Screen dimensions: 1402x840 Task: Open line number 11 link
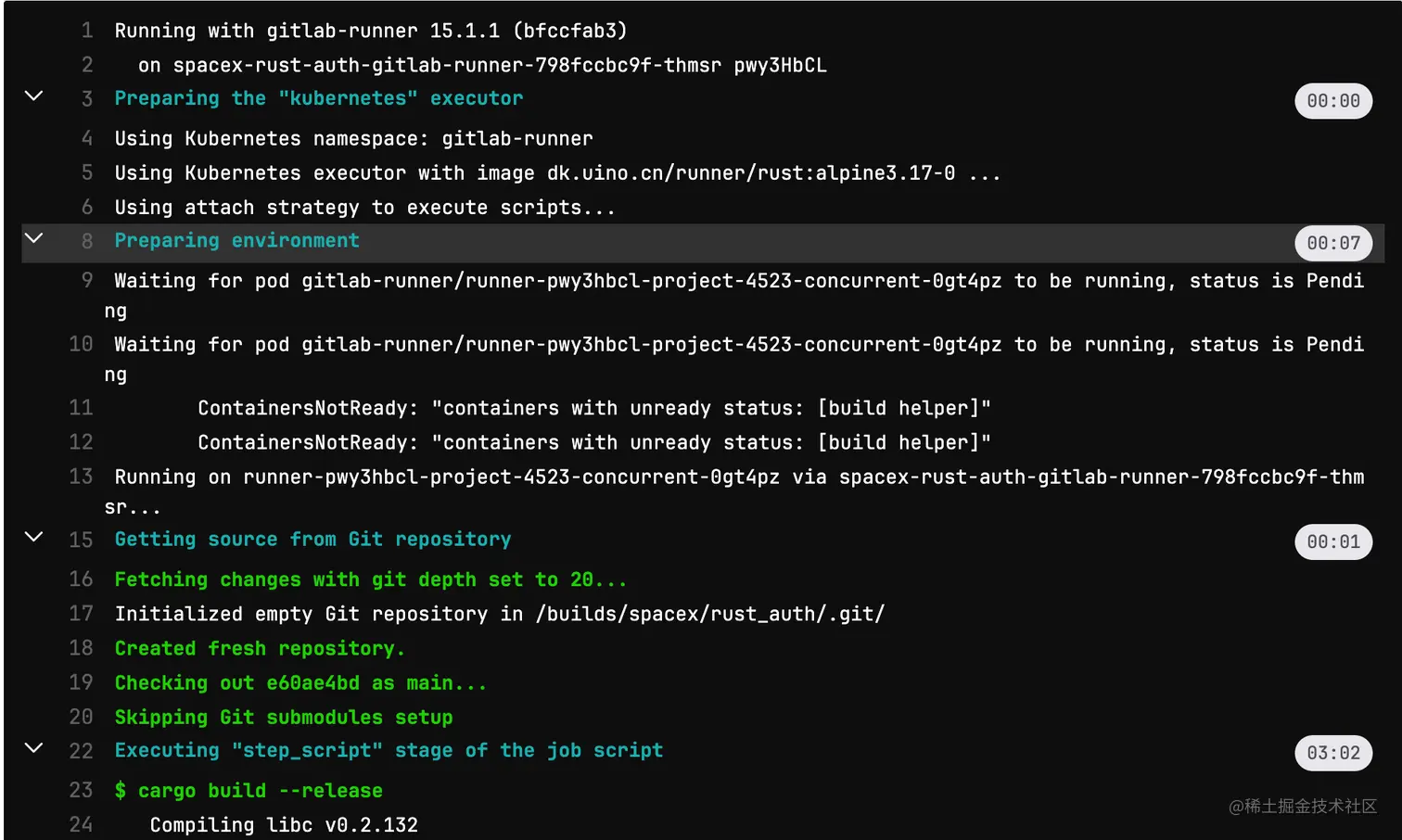click(x=82, y=408)
